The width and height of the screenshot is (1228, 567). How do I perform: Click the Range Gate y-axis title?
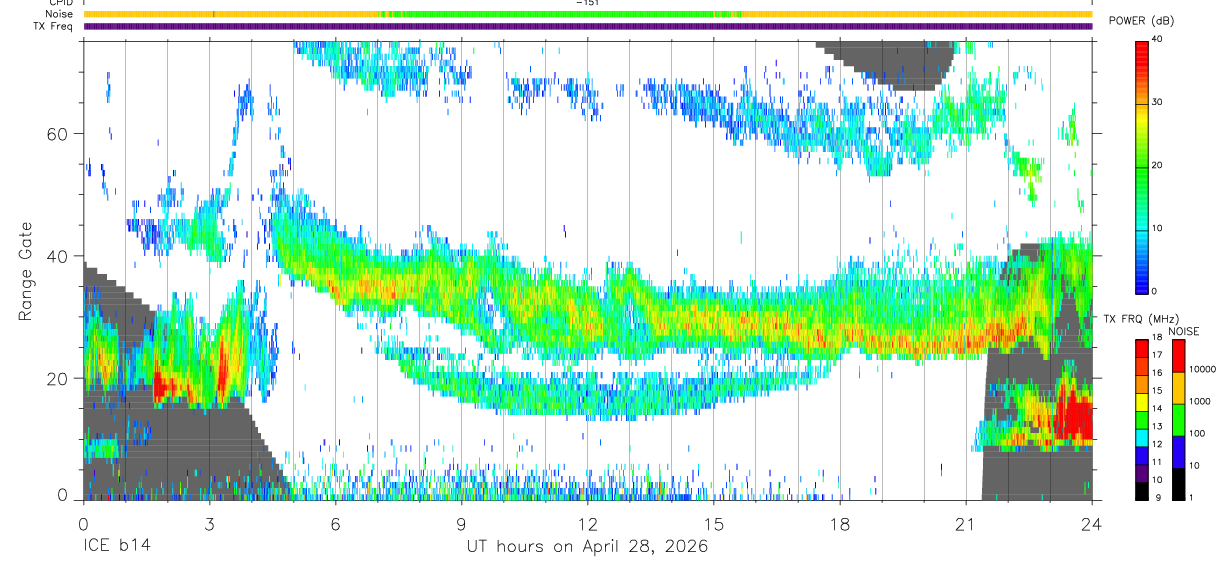(x=27, y=272)
